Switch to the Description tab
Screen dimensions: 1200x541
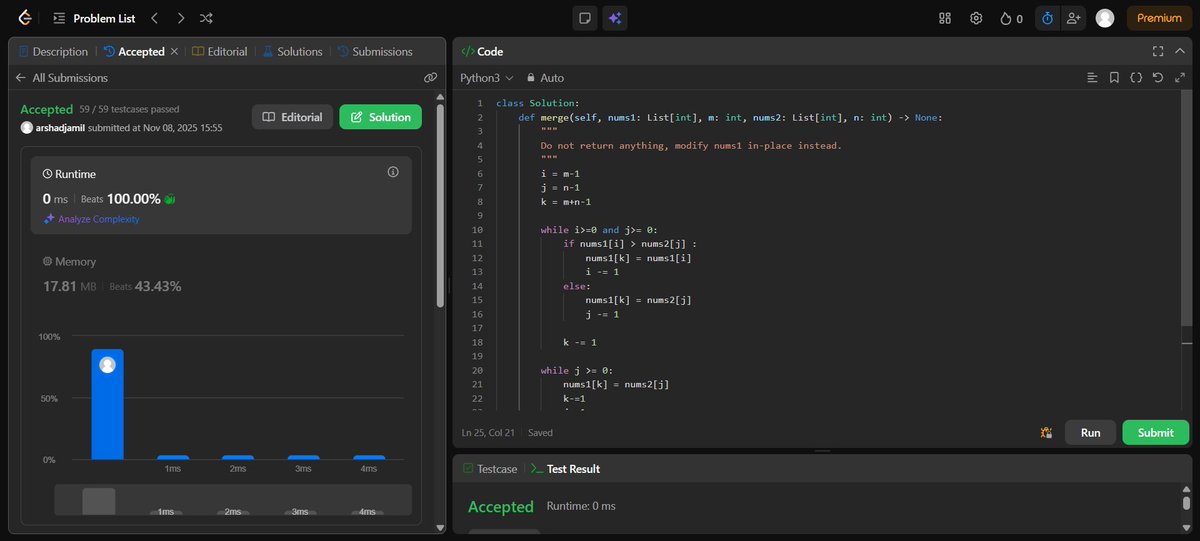click(x=53, y=51)
